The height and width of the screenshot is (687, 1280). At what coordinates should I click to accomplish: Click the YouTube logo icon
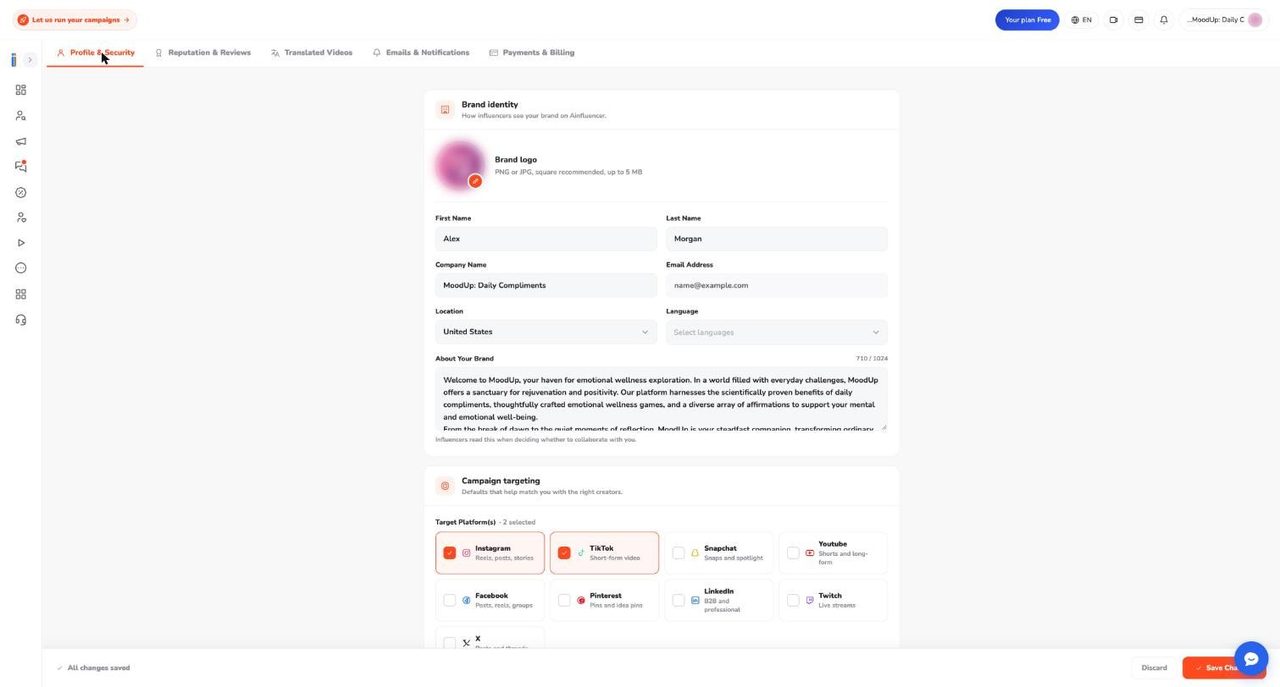coord(810,553)
